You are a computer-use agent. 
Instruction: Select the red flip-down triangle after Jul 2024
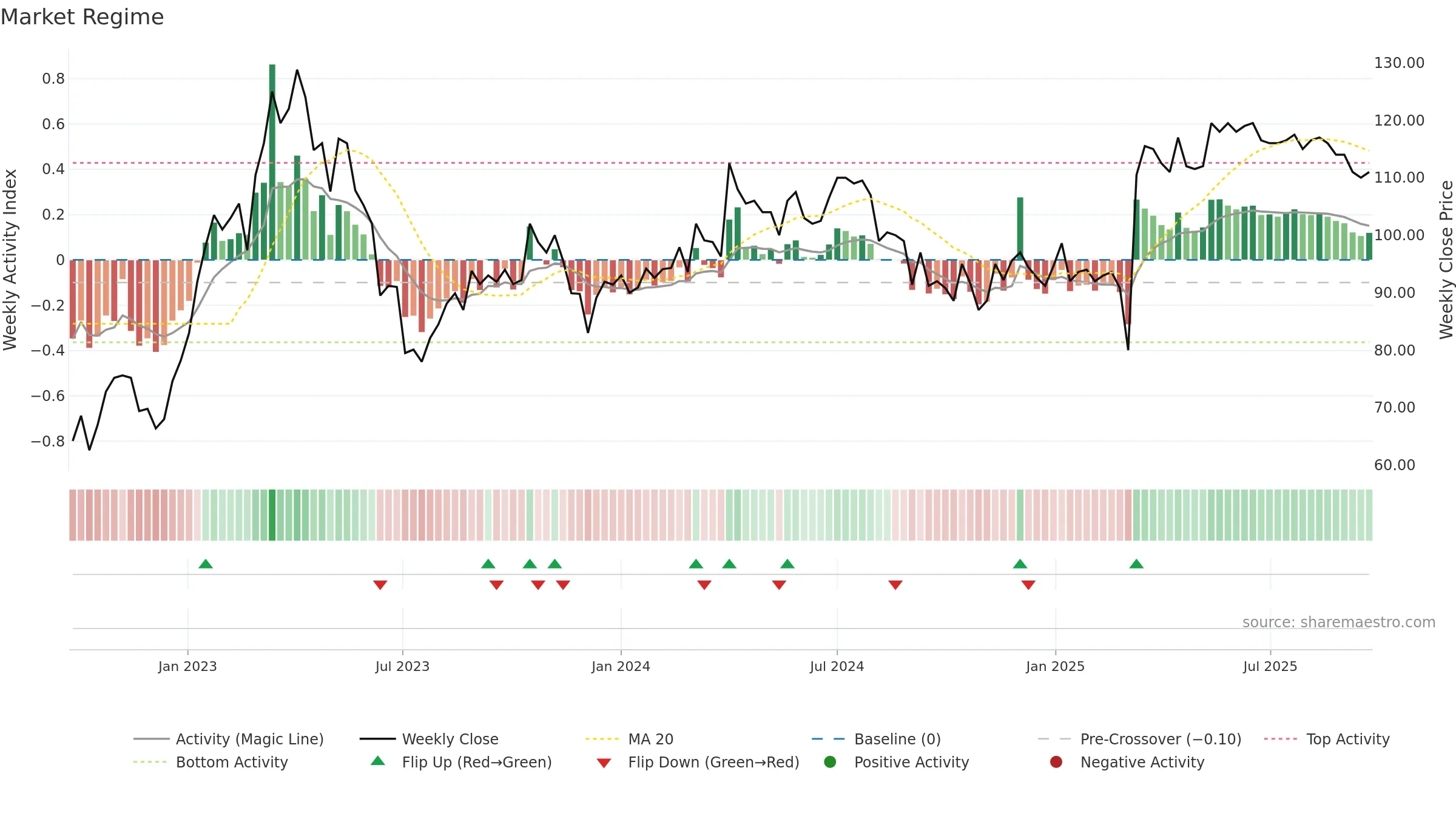click(895, 585)
